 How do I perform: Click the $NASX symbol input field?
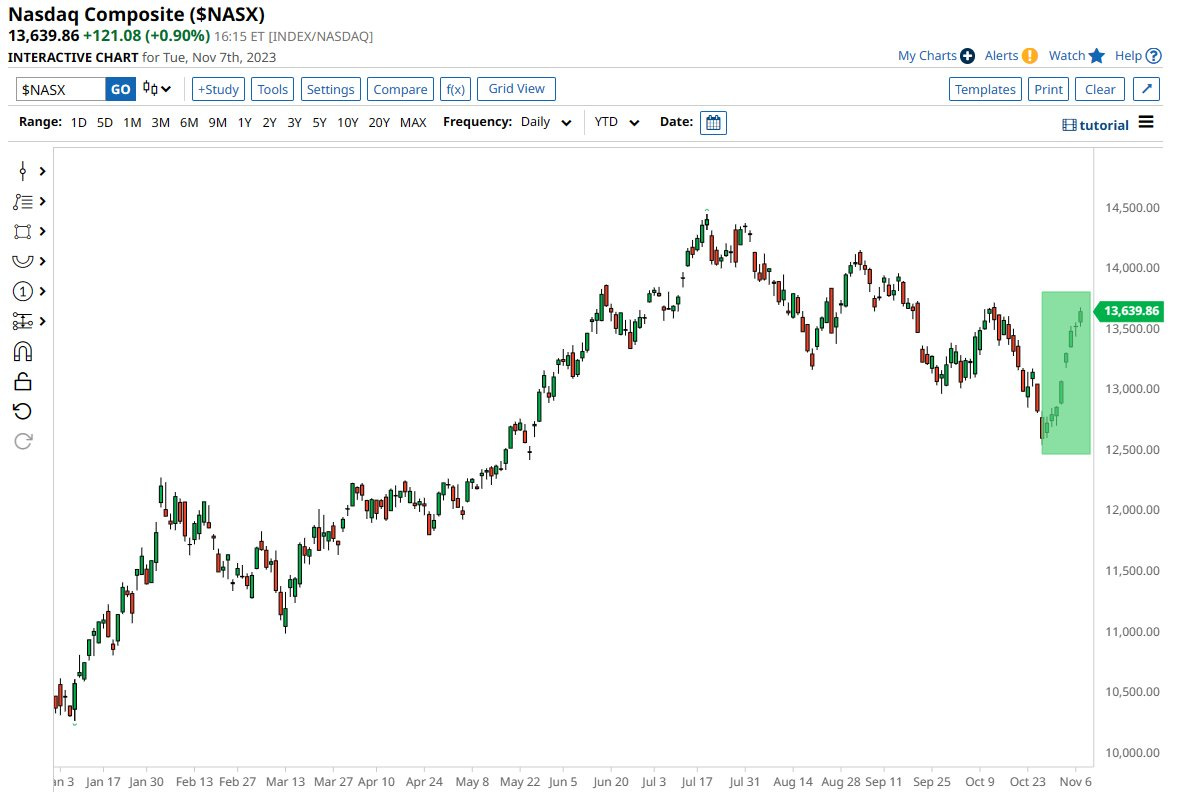pos(60,89)
